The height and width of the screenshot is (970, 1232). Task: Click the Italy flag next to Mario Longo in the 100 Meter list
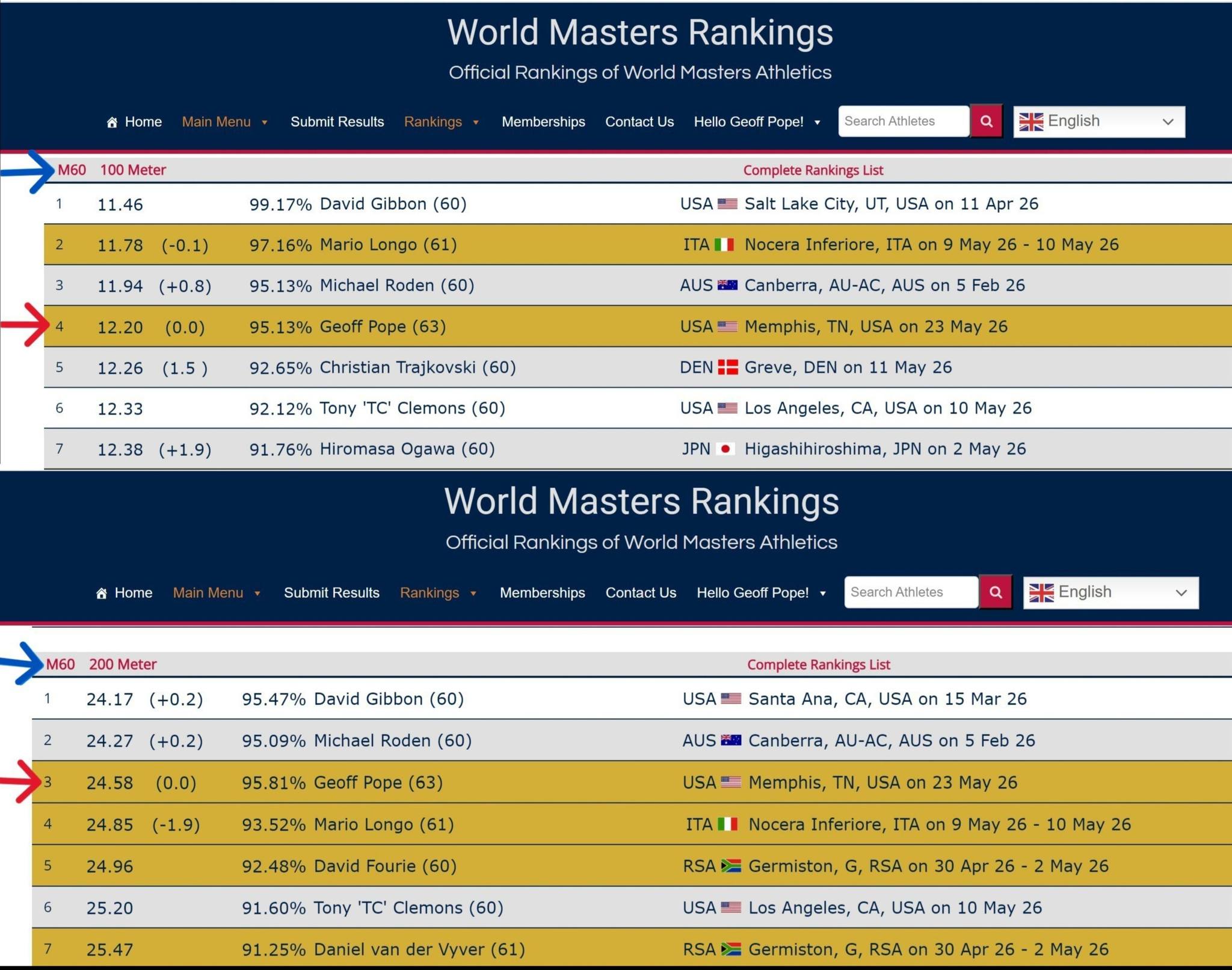[x=724, y=245]
